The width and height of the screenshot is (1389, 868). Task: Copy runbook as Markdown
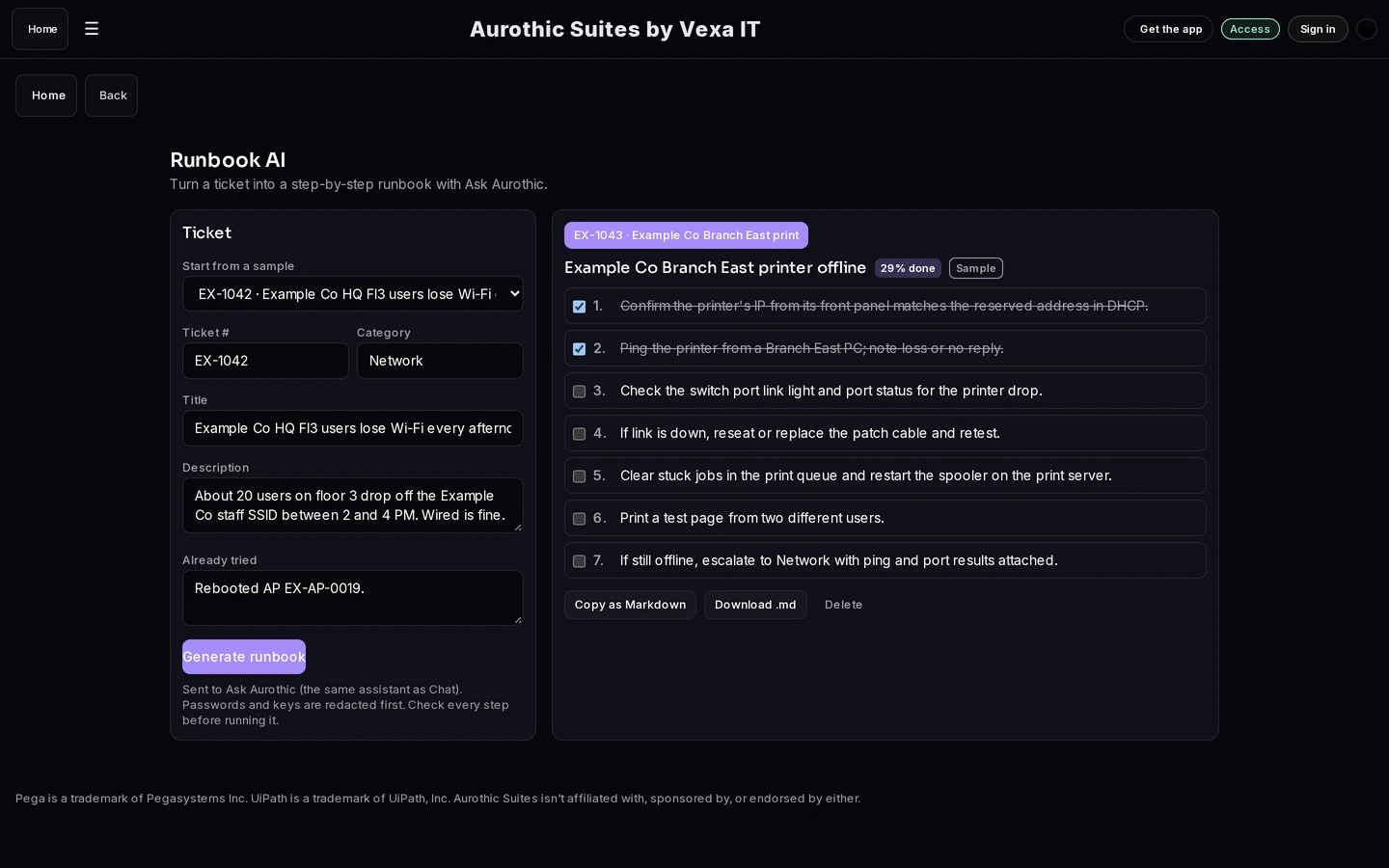[630, 605]
